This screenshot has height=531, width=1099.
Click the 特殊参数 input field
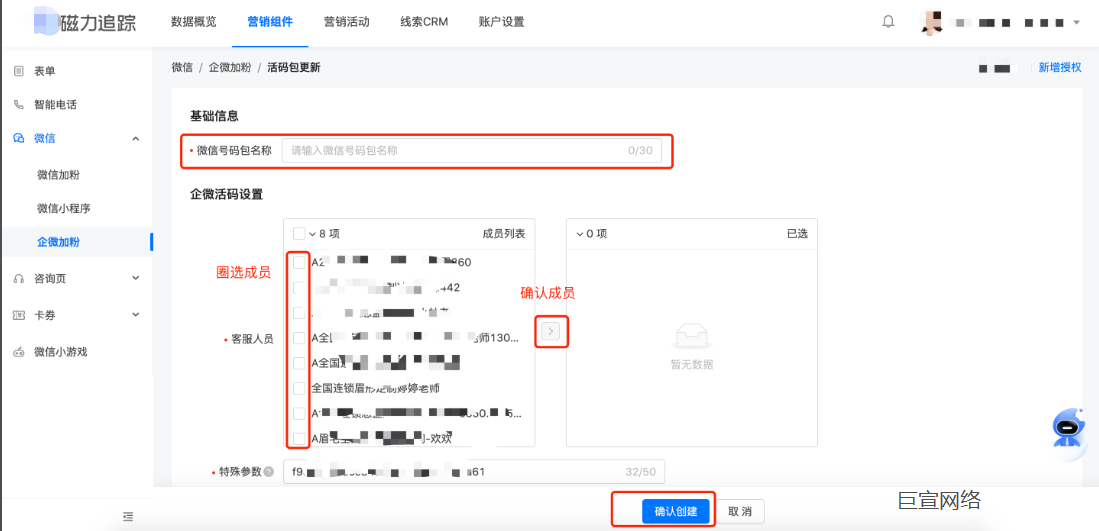[474, 472]
